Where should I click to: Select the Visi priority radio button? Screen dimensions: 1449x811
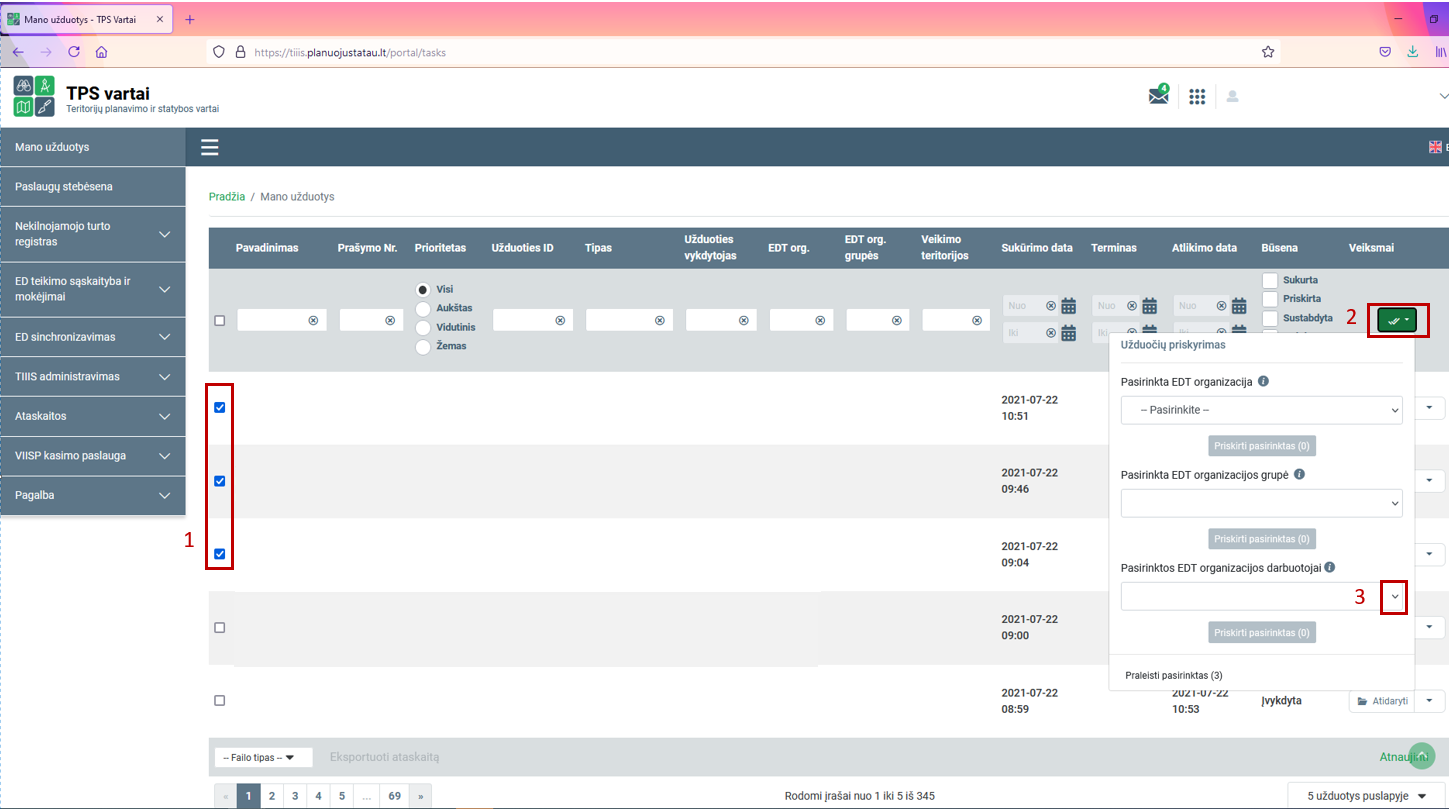(x=423, y=289)
